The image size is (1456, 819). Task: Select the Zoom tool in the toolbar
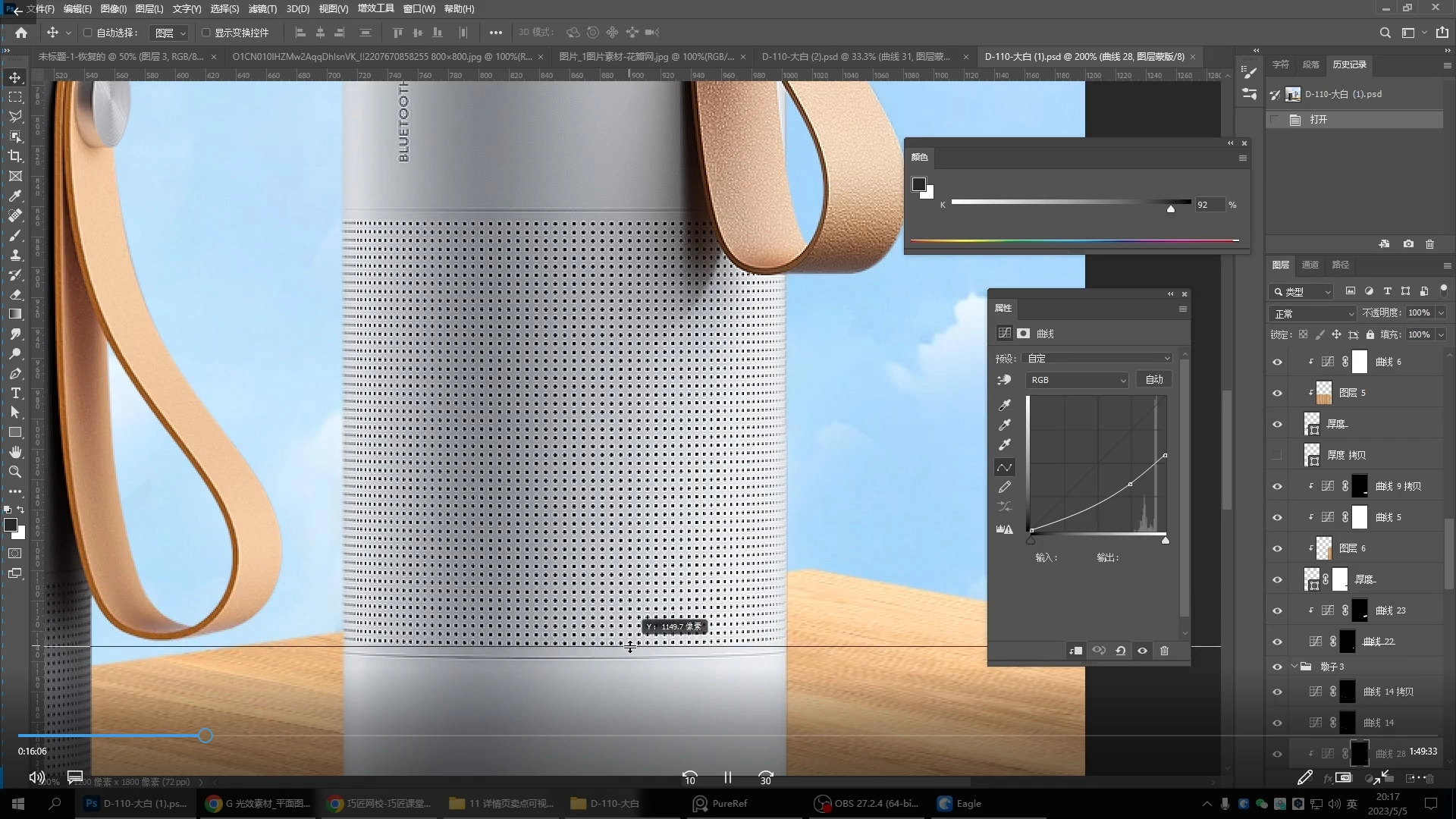coord(15,472)
